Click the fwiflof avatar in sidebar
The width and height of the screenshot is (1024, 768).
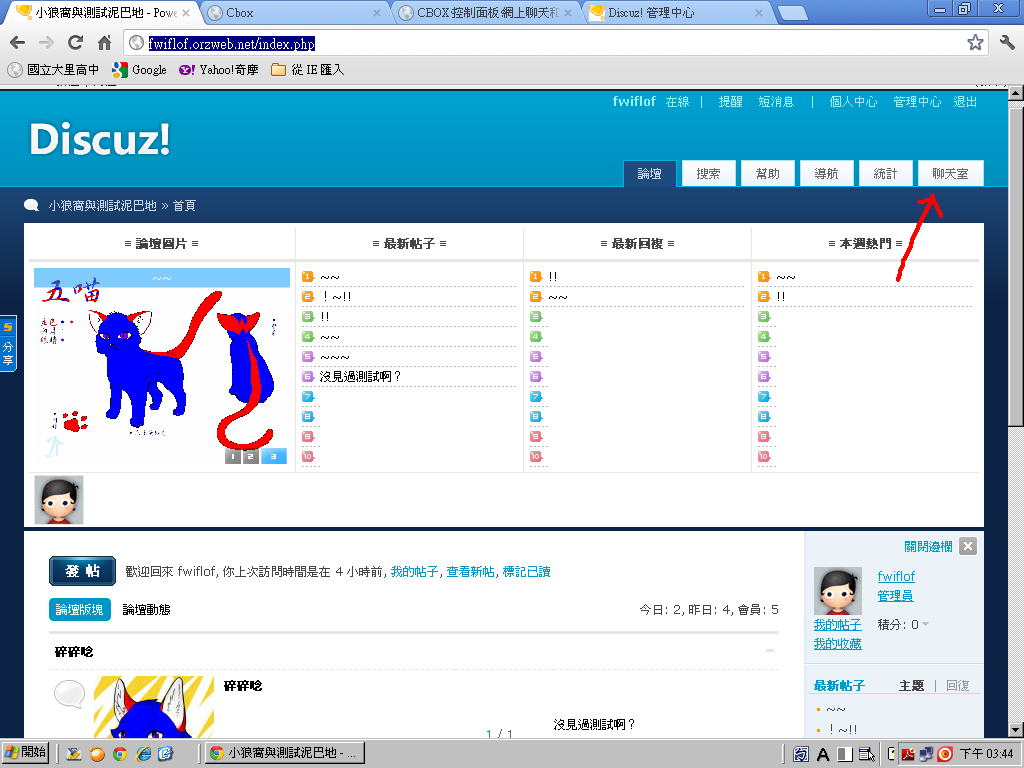click(838, 591)
